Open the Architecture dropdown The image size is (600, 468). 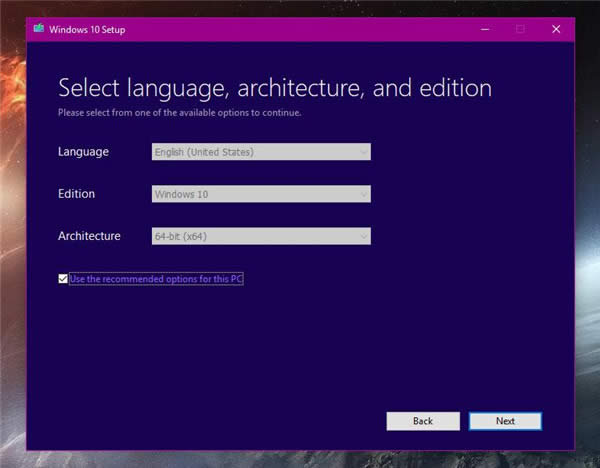click(x=260, y=237)
